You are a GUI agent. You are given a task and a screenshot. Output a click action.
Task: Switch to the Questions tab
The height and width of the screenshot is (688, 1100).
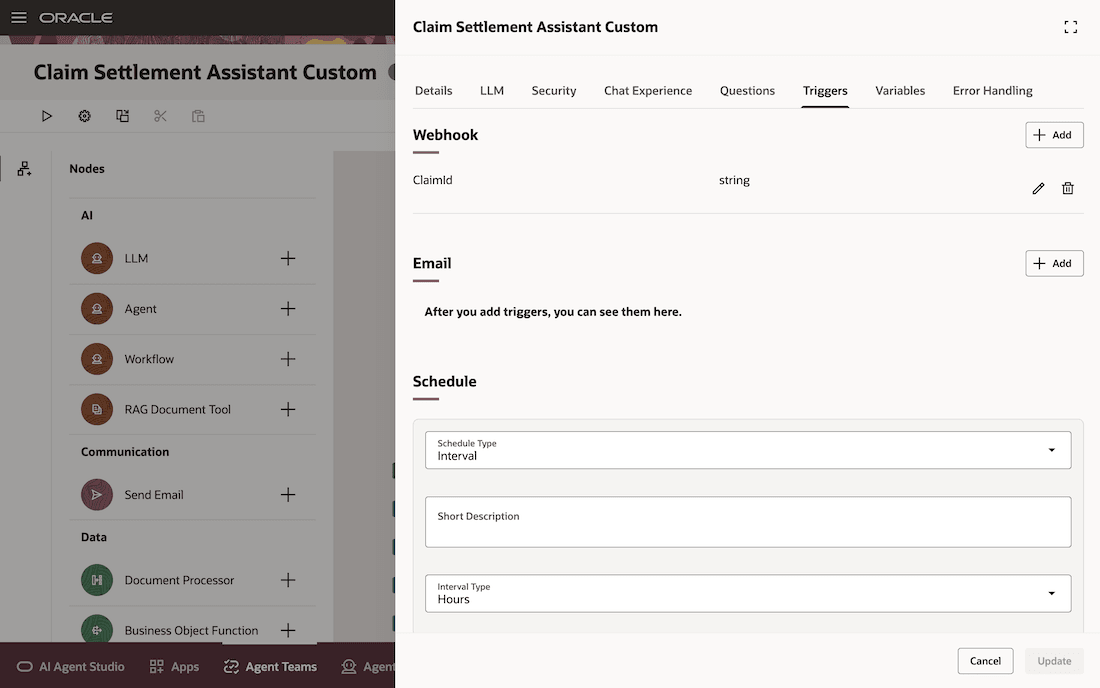click(x=747, y=90)
